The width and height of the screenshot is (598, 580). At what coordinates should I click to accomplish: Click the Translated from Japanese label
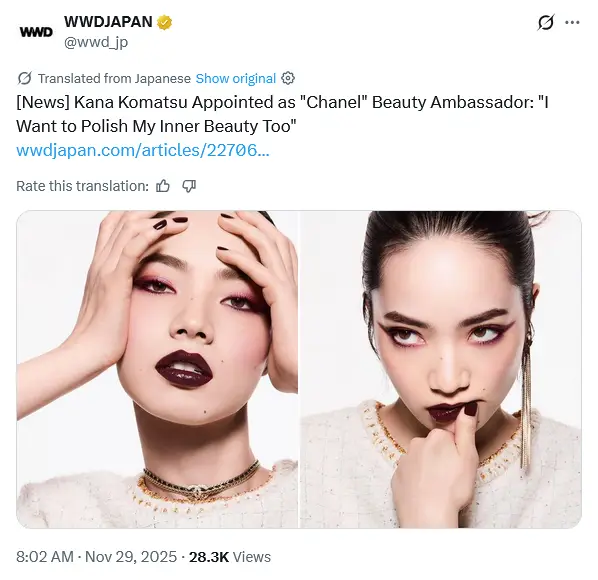114,79
